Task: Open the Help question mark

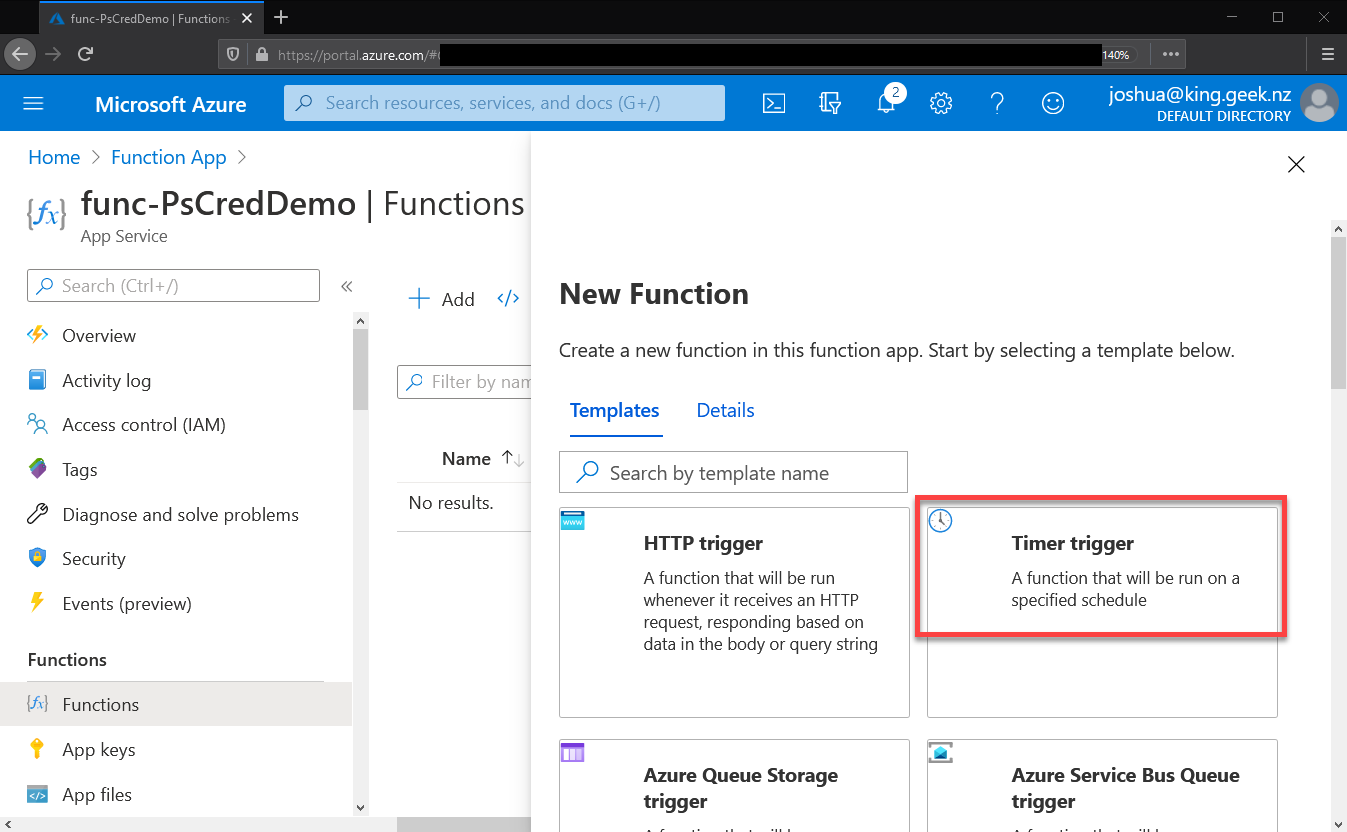Action: coord(997,103)
